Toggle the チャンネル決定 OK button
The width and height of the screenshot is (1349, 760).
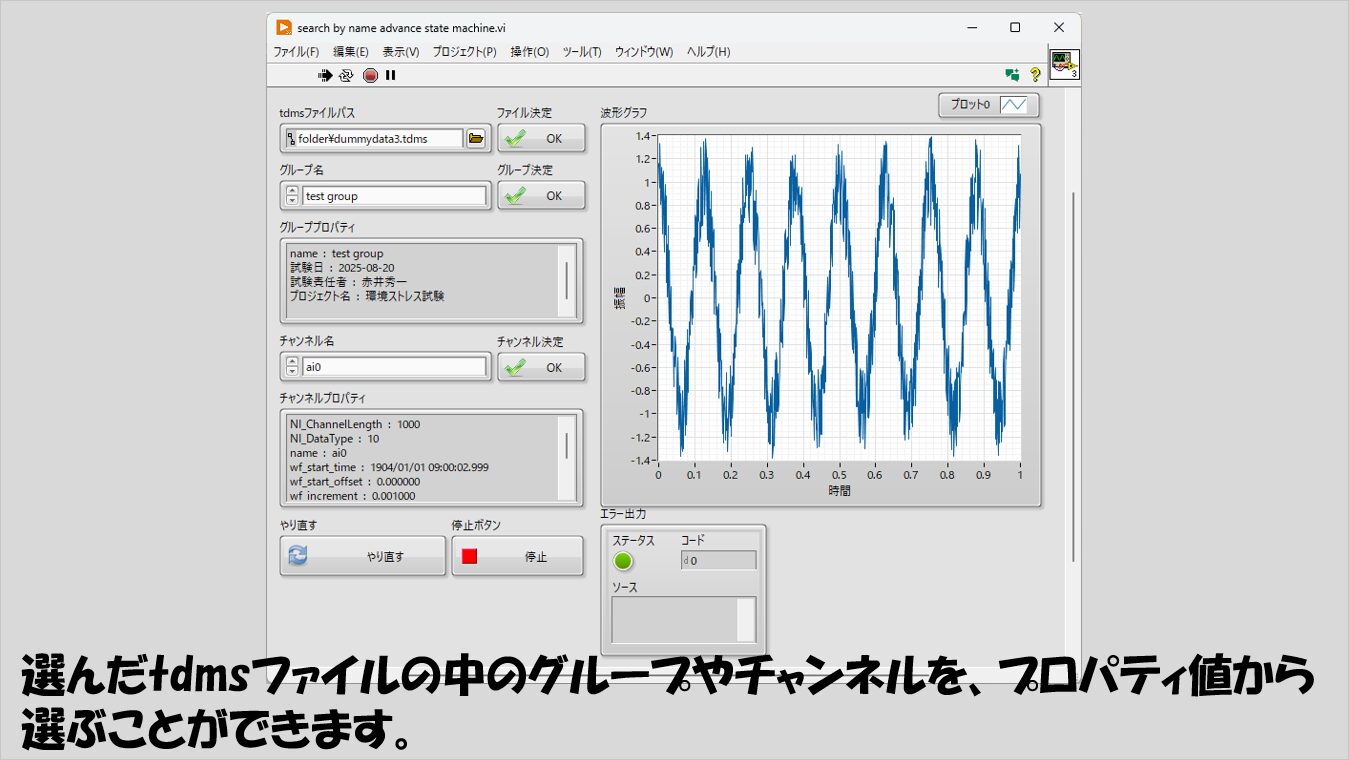[541, 367]
